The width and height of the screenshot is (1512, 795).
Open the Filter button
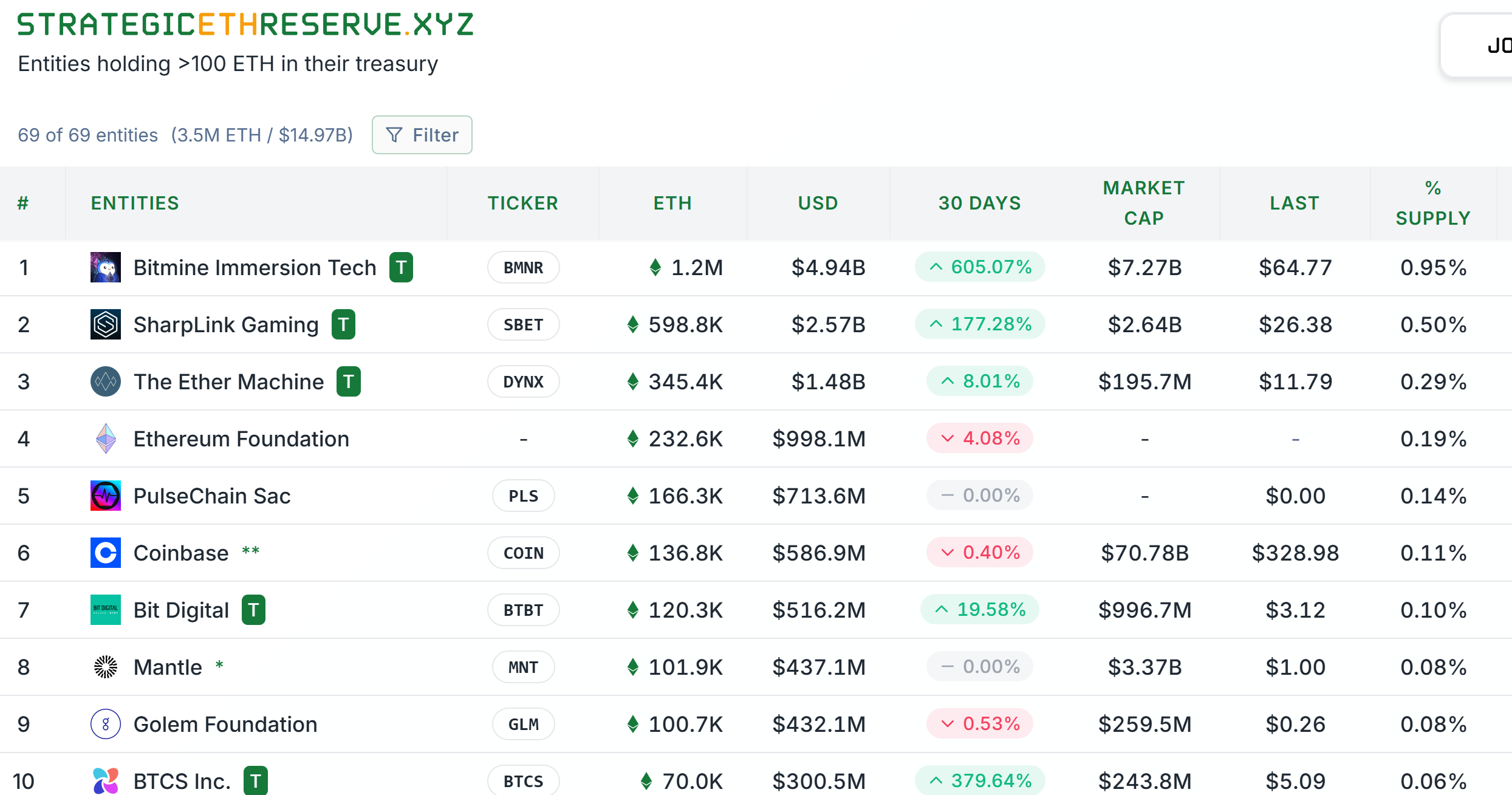point(422,135)
